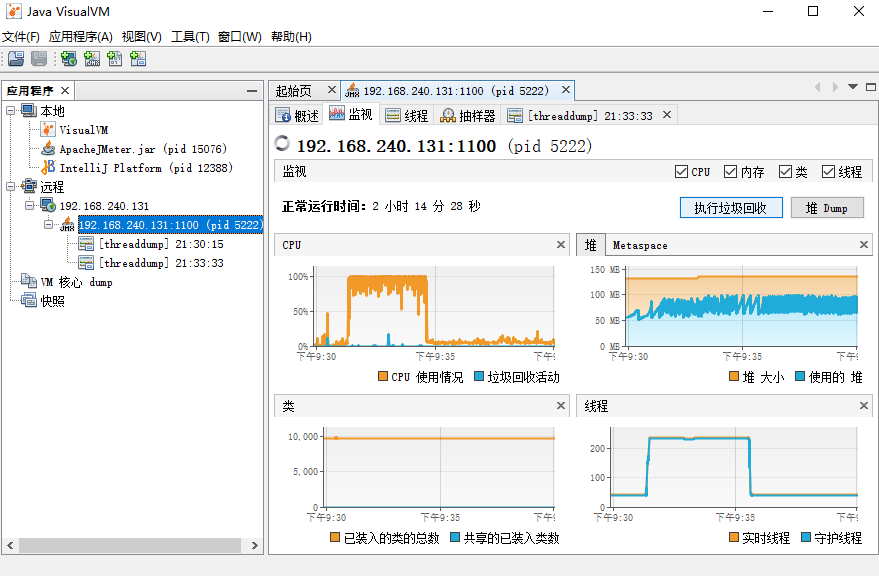Click the Save Snapshot toolbar icon
The height and width of the screenshot is (576, 879).
(x=38, y=58)
